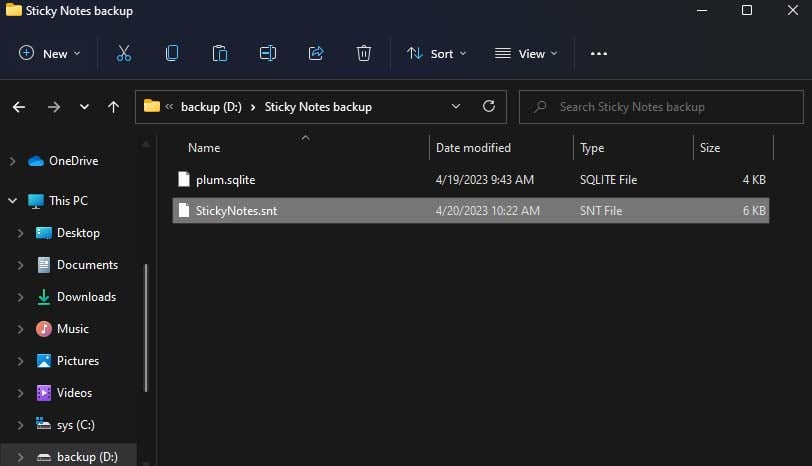Open the See more ellipsis menu

point(599,53)
